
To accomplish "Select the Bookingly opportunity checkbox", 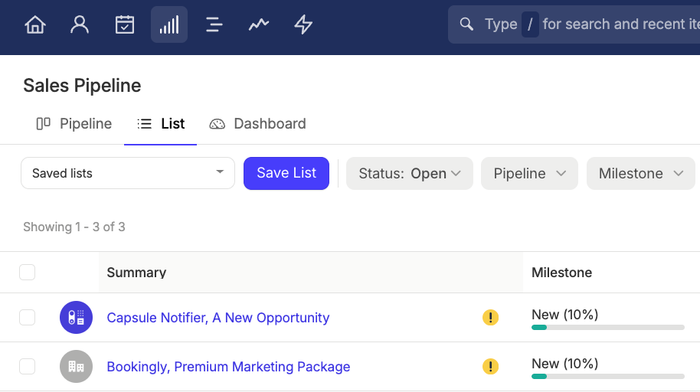I will (27, 367).
